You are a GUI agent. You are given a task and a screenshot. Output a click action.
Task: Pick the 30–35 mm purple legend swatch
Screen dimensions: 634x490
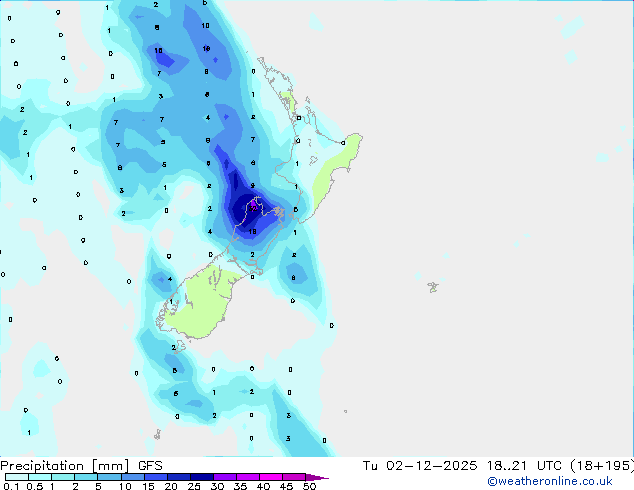pos(224,477)
